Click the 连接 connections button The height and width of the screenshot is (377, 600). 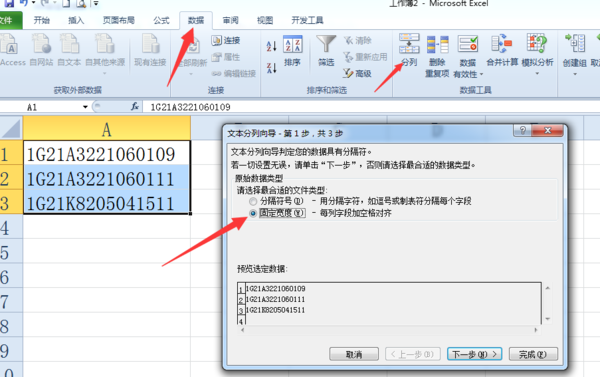click(226, 40)
